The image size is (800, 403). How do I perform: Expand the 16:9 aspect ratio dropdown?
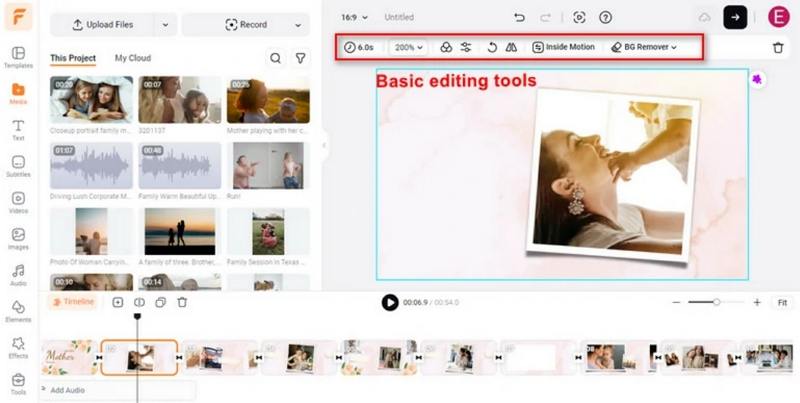354,17
